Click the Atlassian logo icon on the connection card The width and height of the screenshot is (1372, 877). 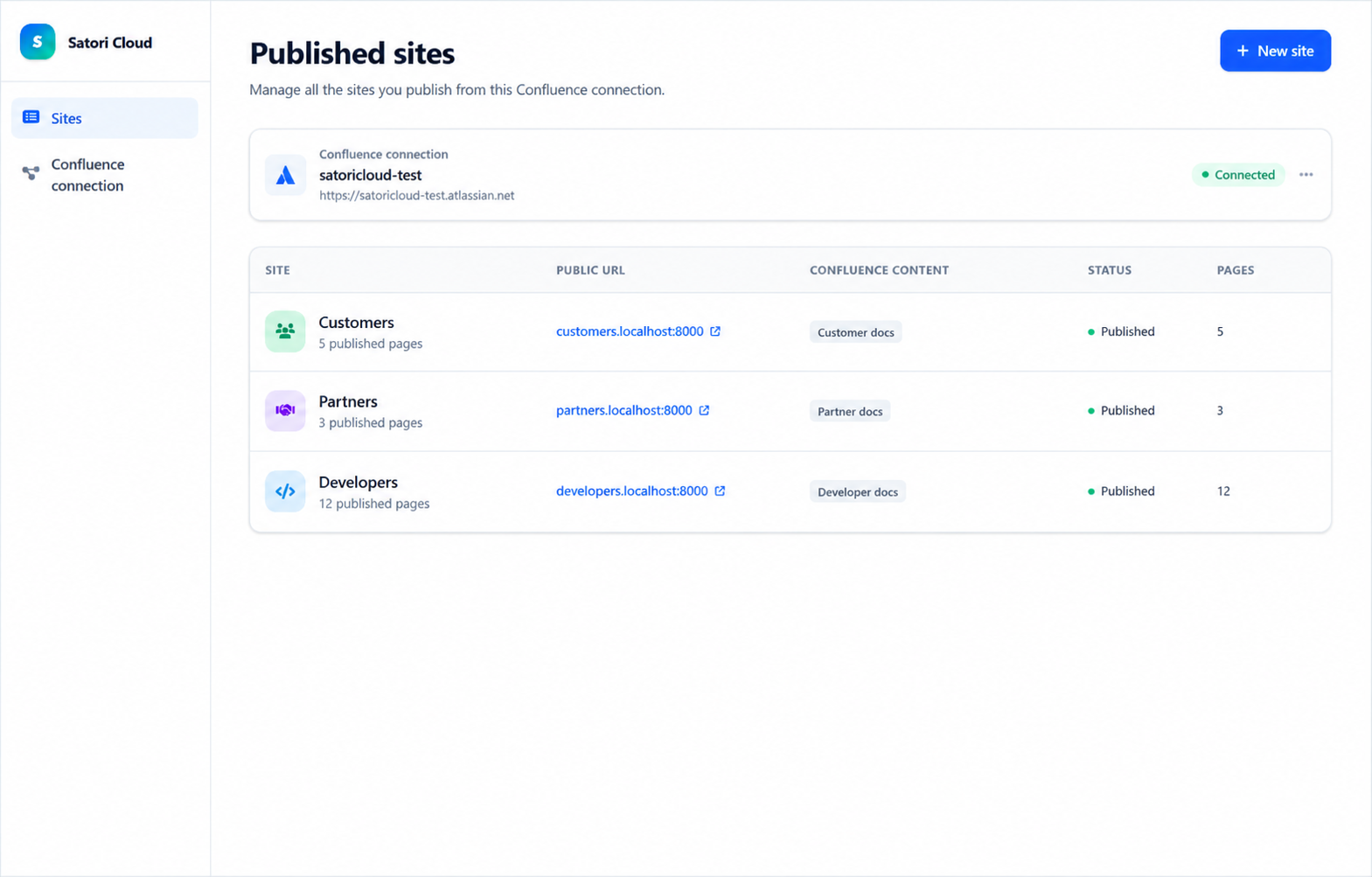tap(285, 175)
